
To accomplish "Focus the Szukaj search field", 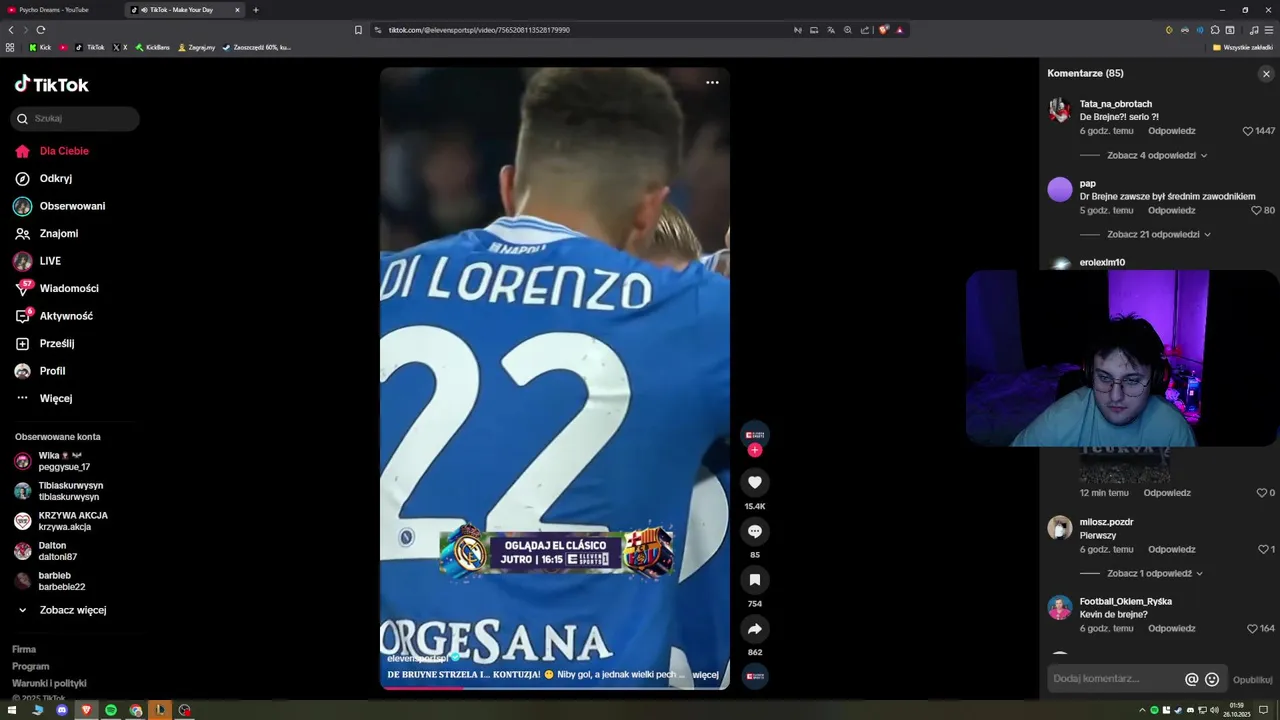I will pyautogui.click(x=75, y=118).
